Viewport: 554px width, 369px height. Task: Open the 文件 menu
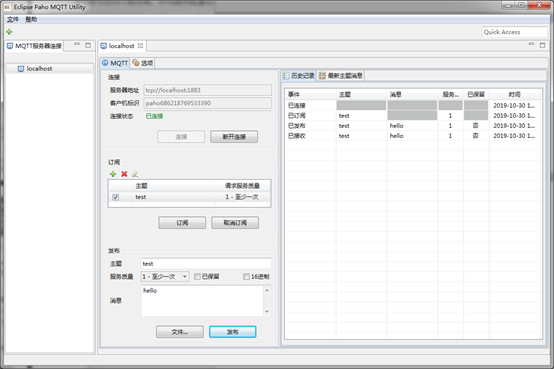(x=12, y=19)
